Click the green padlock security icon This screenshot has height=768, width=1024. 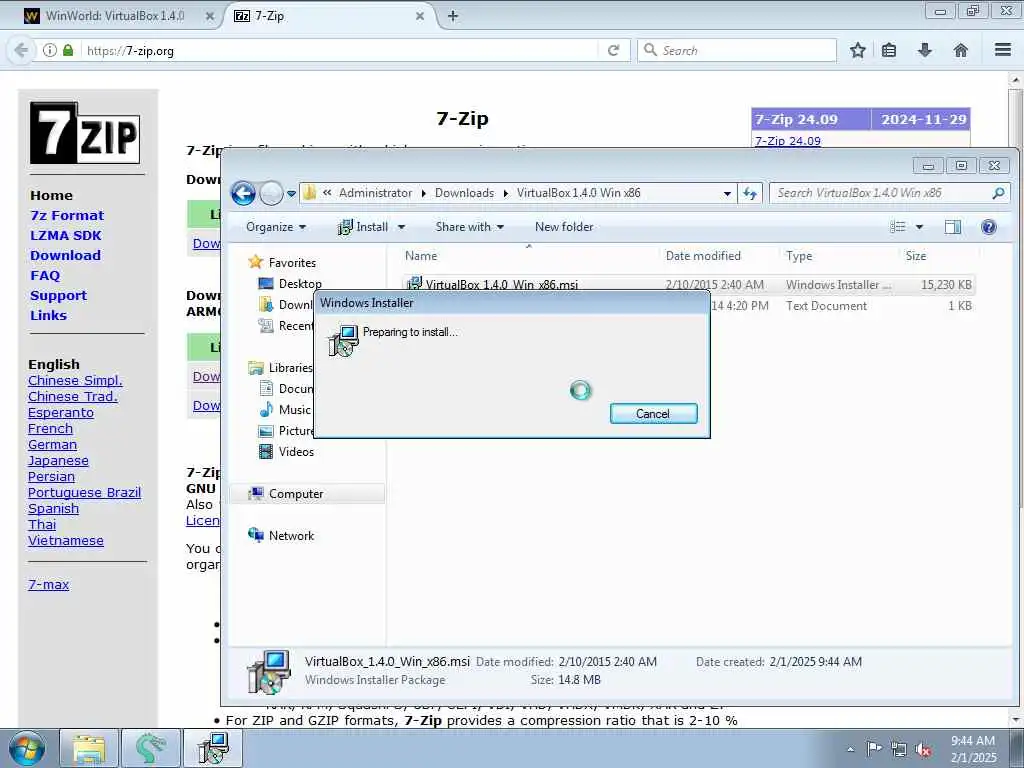[68, 50]
